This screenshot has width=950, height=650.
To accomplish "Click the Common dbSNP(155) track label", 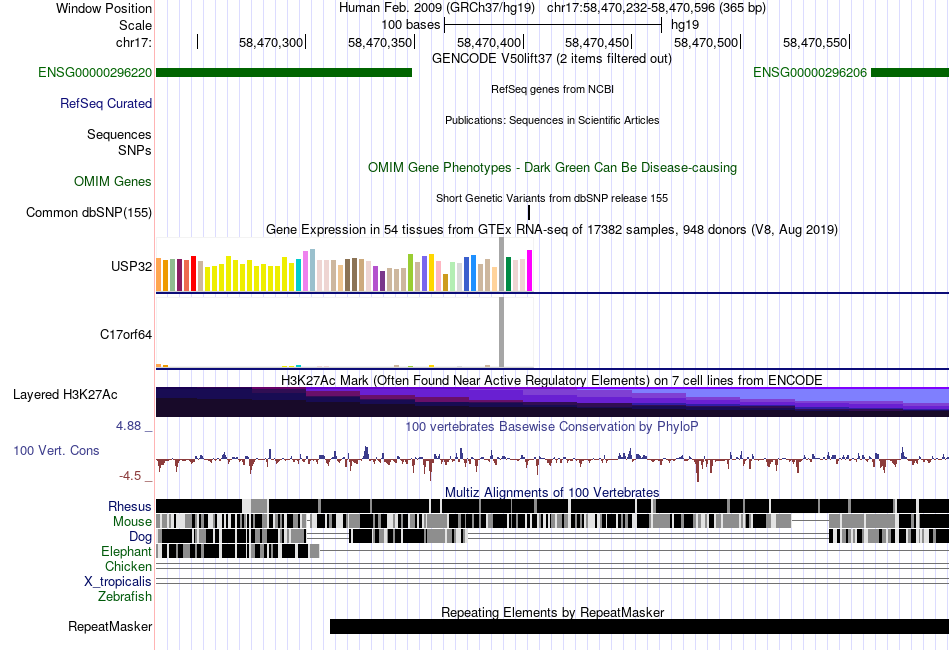I will (89, 213).
